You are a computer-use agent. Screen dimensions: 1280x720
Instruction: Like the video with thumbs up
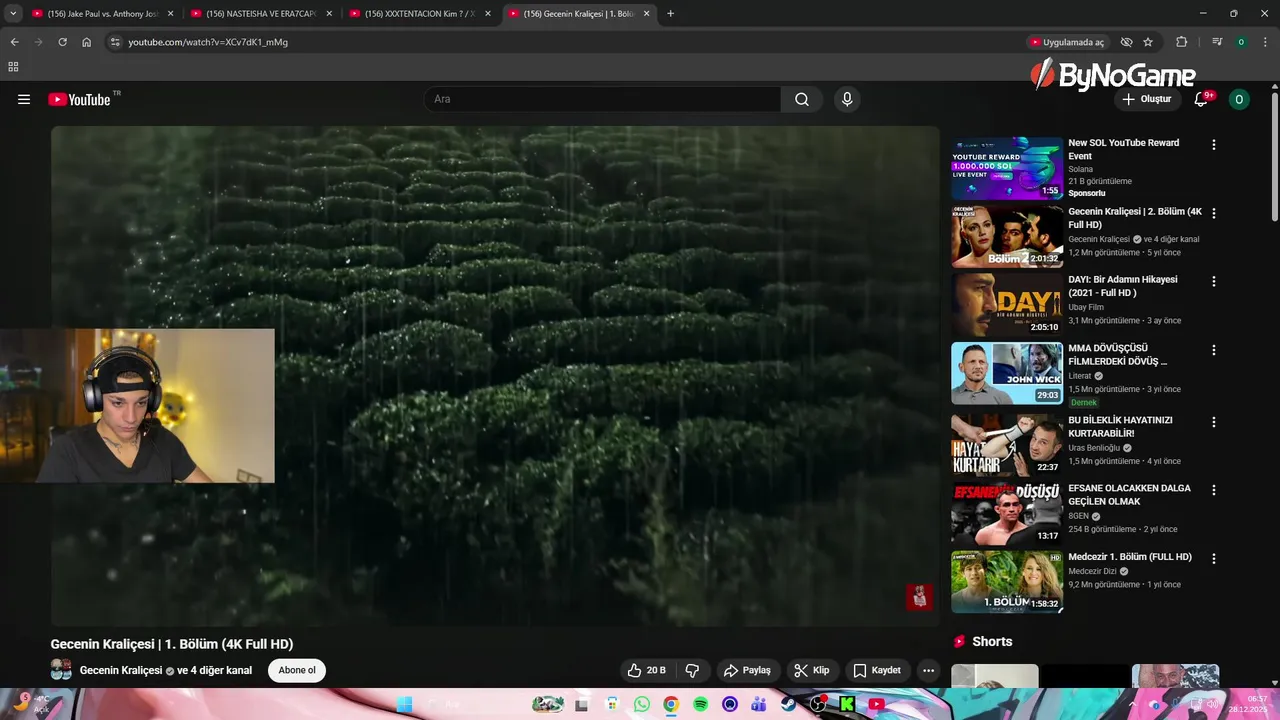645,670
